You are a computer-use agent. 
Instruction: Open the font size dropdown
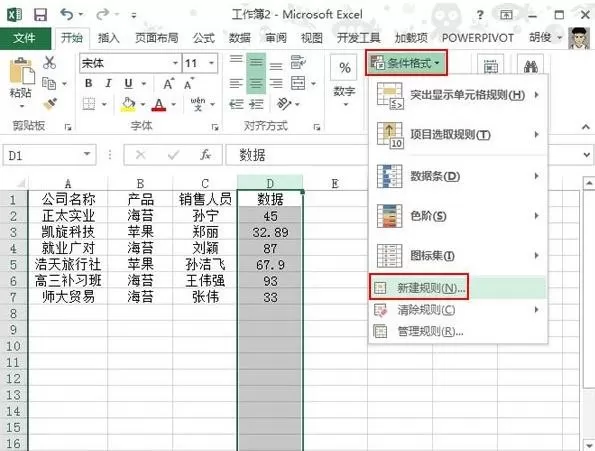tap(212, 63)
